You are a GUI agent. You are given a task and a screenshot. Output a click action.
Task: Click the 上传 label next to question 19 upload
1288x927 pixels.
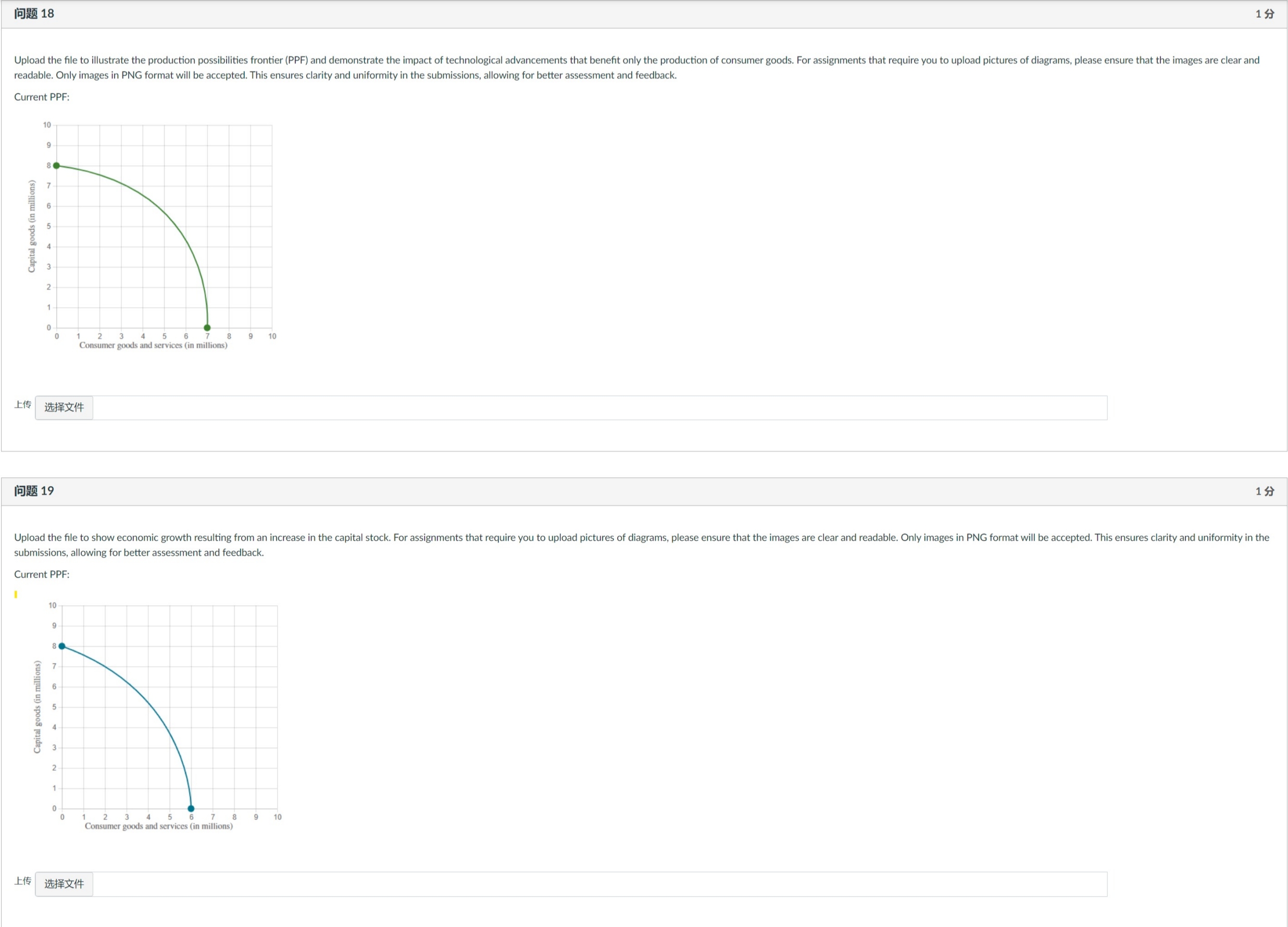point(22,881)
